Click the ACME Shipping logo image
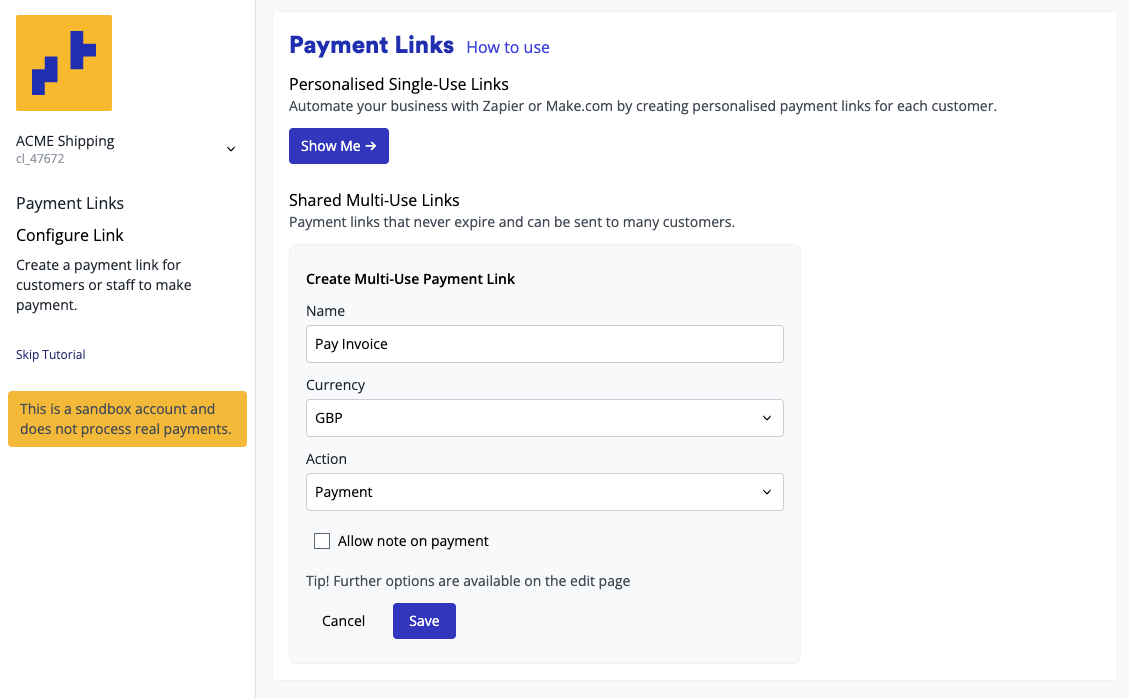 [x=64, y=63]
